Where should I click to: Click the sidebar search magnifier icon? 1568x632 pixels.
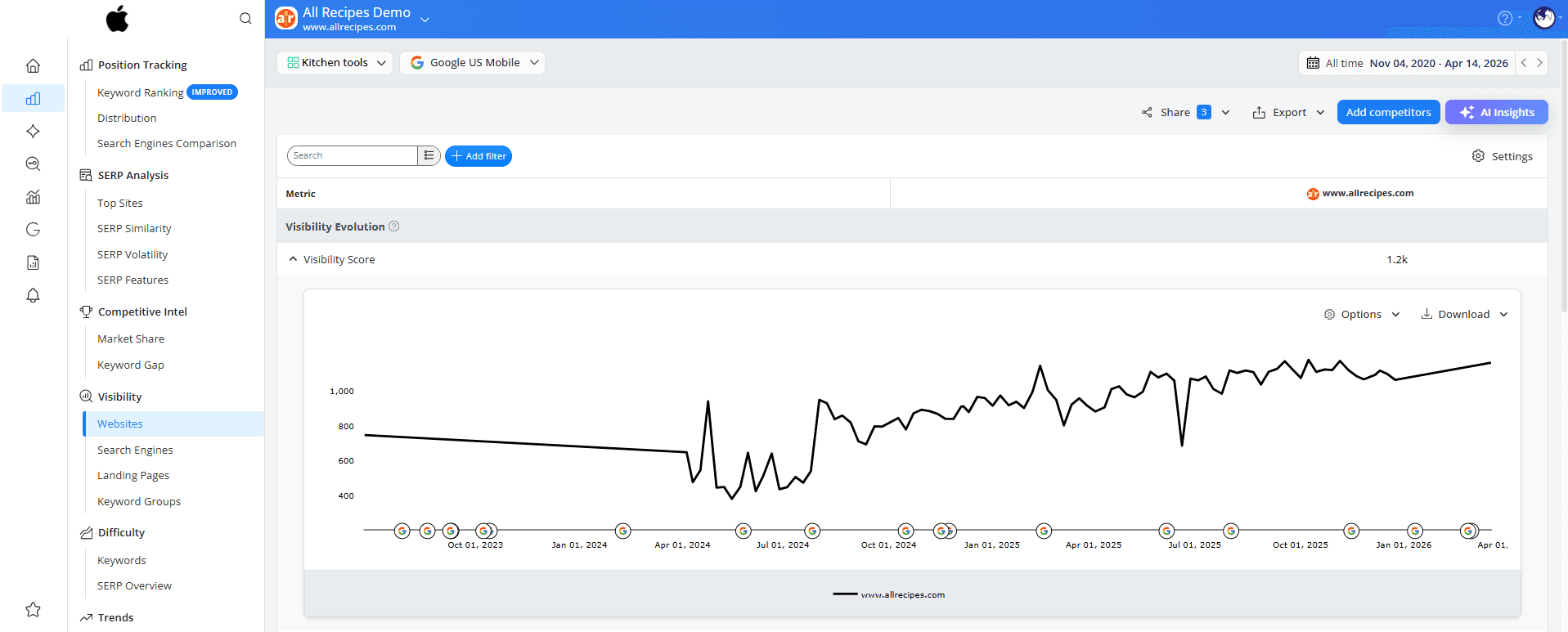tap(245, 18)
